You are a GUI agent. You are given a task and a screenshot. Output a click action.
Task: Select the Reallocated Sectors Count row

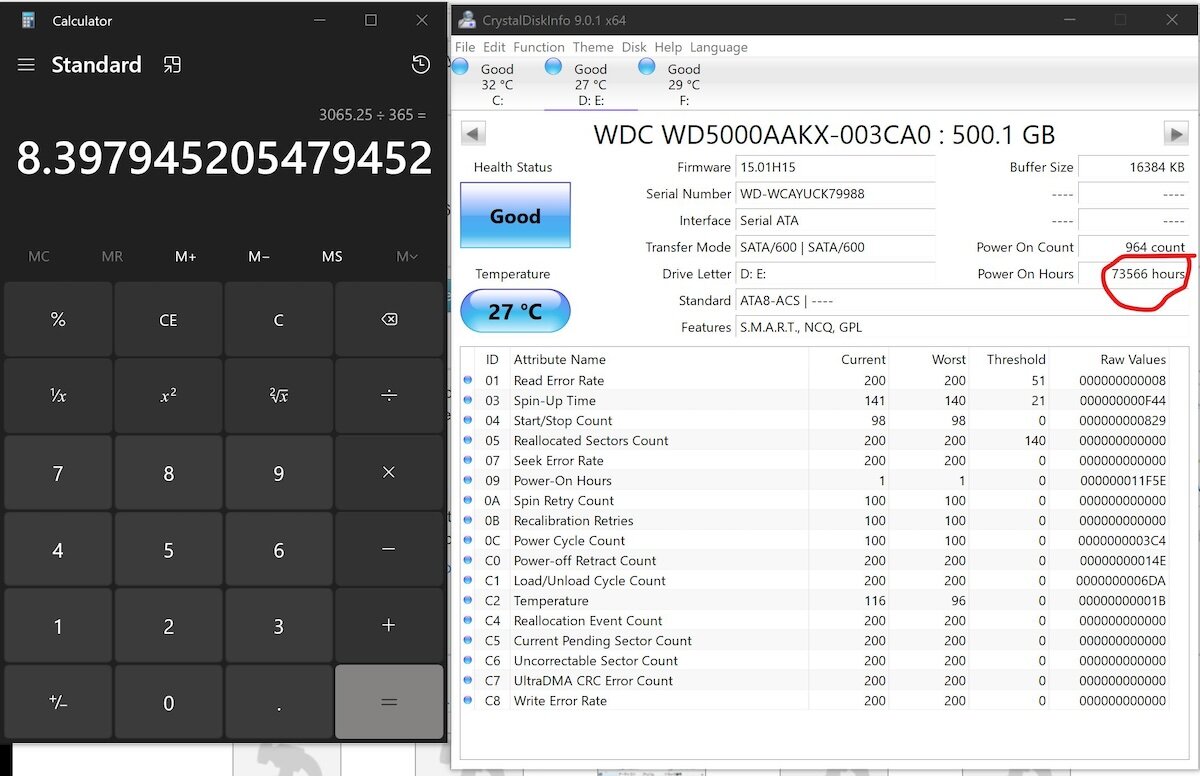pos(815,440)
